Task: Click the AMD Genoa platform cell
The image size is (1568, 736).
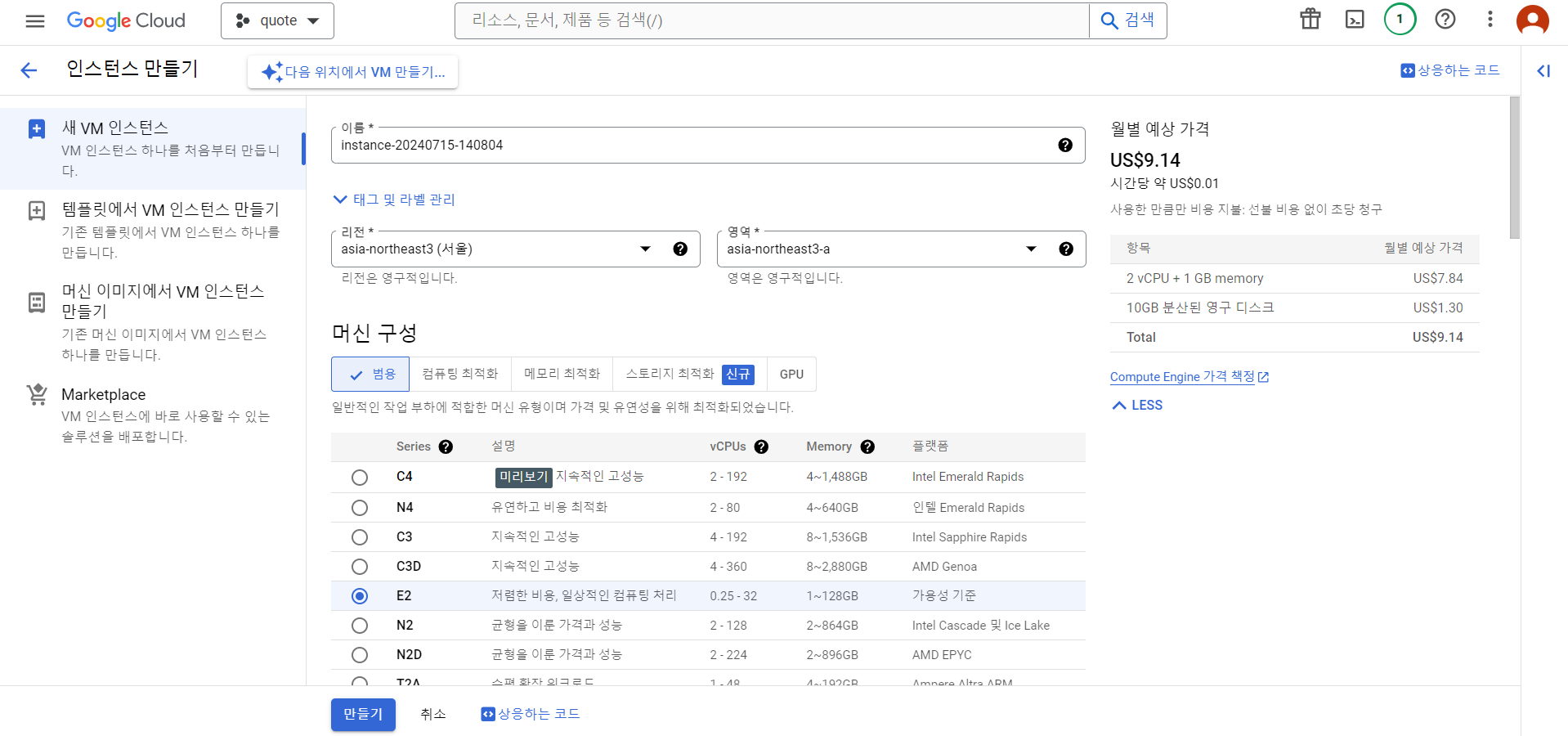Action: tap(944, 567)
